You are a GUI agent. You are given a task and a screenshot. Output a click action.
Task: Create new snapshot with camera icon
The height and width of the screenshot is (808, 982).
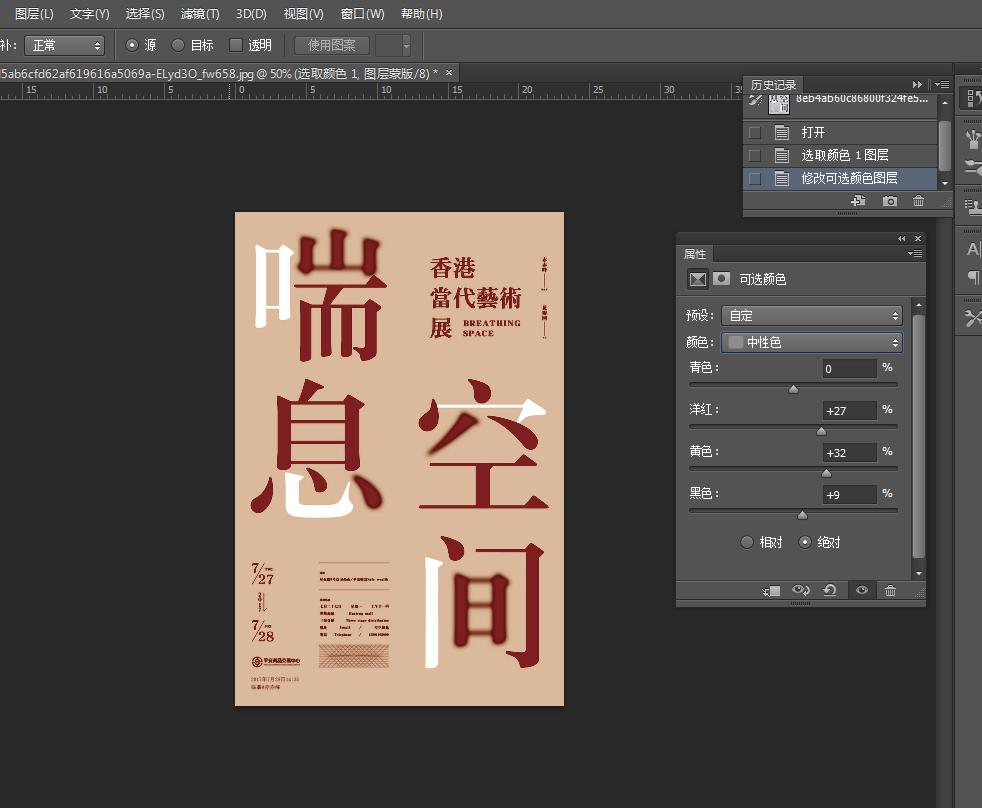click(x=890, y=201)
